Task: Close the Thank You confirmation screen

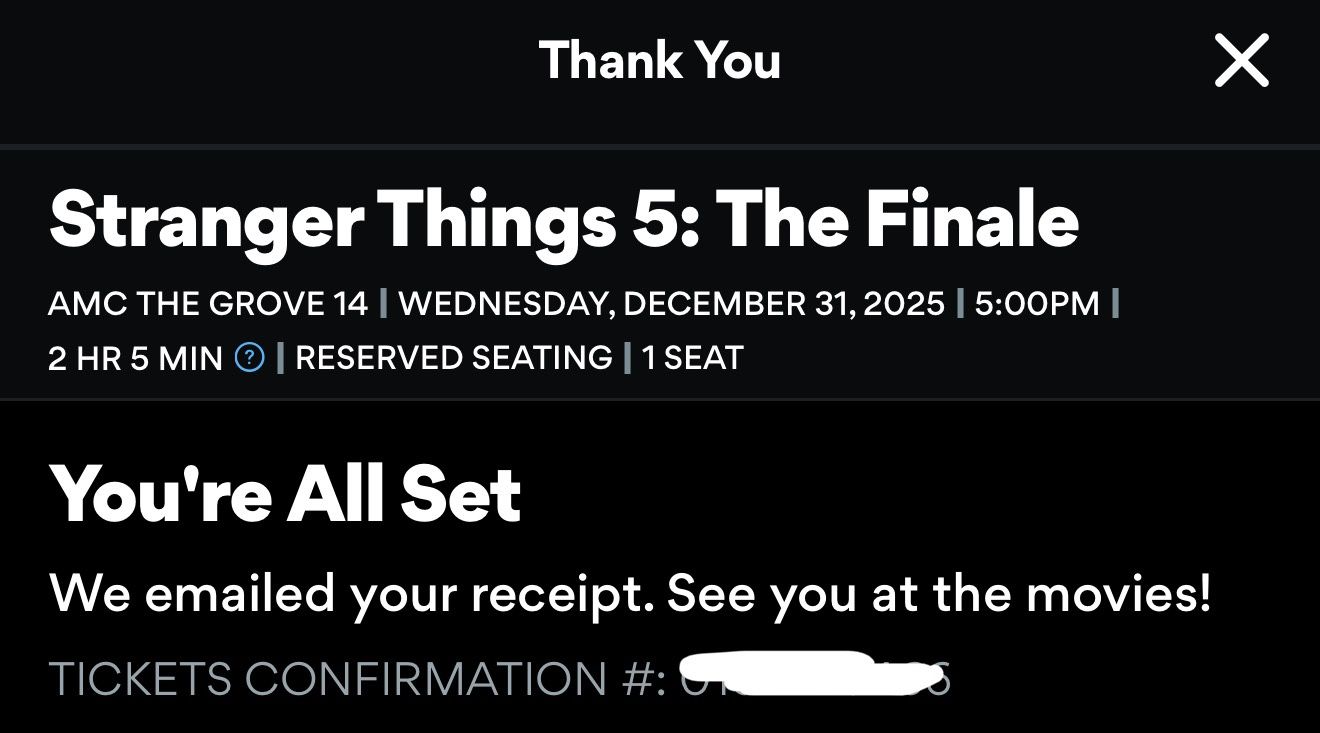Action: [1241, 61]
